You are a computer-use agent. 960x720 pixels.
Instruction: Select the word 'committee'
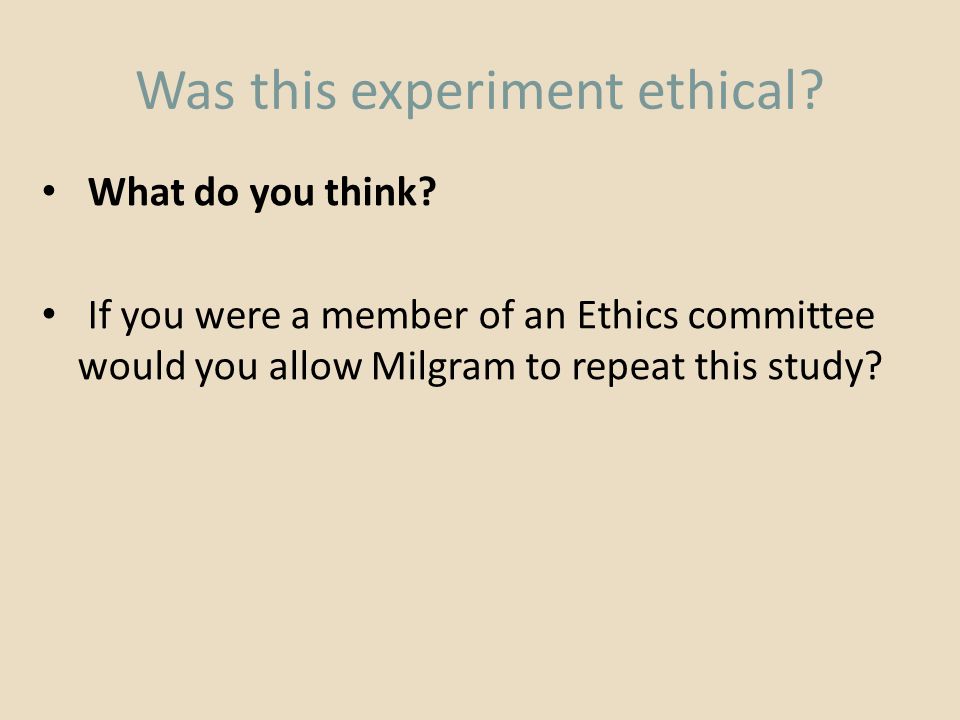pos(781,315)
